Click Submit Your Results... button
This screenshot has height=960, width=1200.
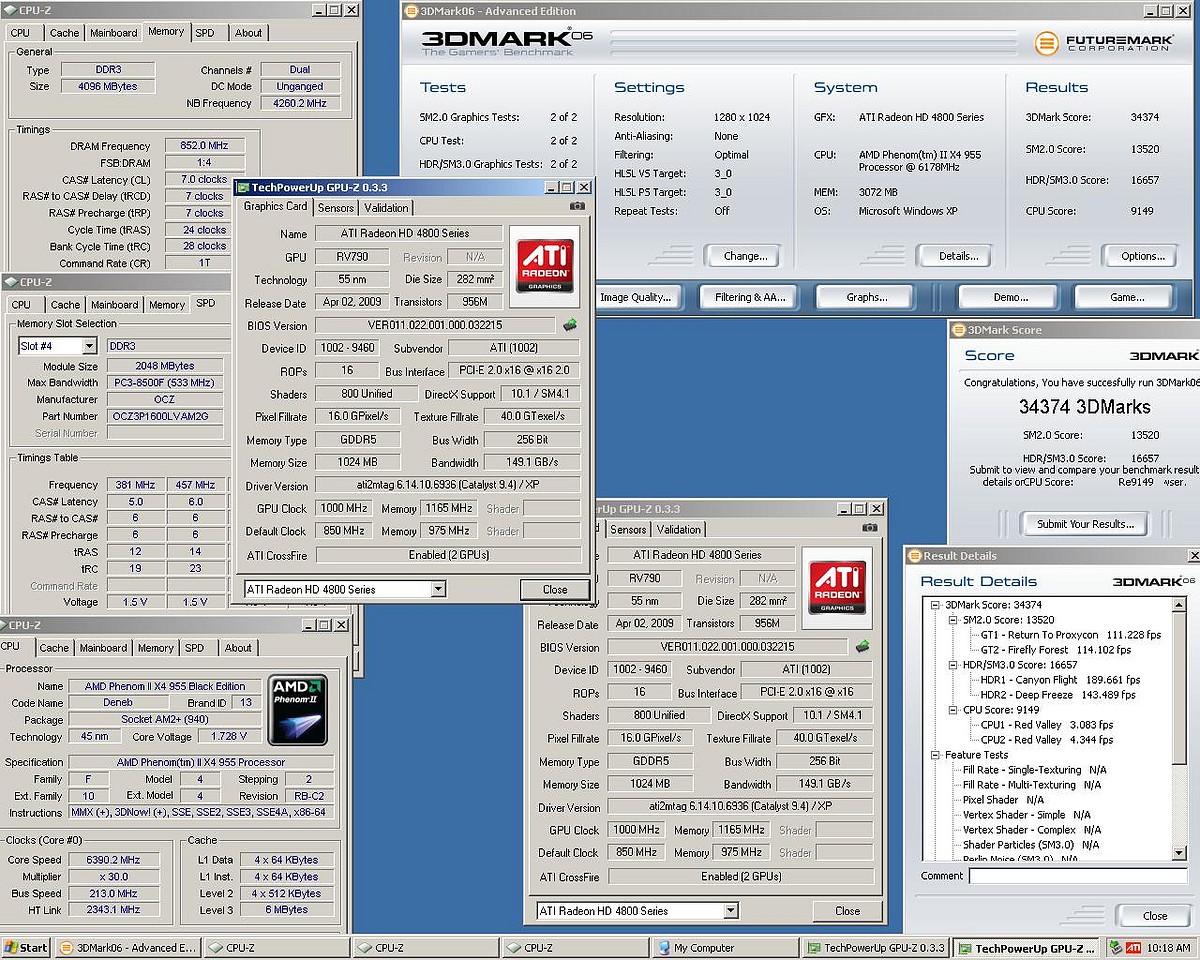[1085, 524]
